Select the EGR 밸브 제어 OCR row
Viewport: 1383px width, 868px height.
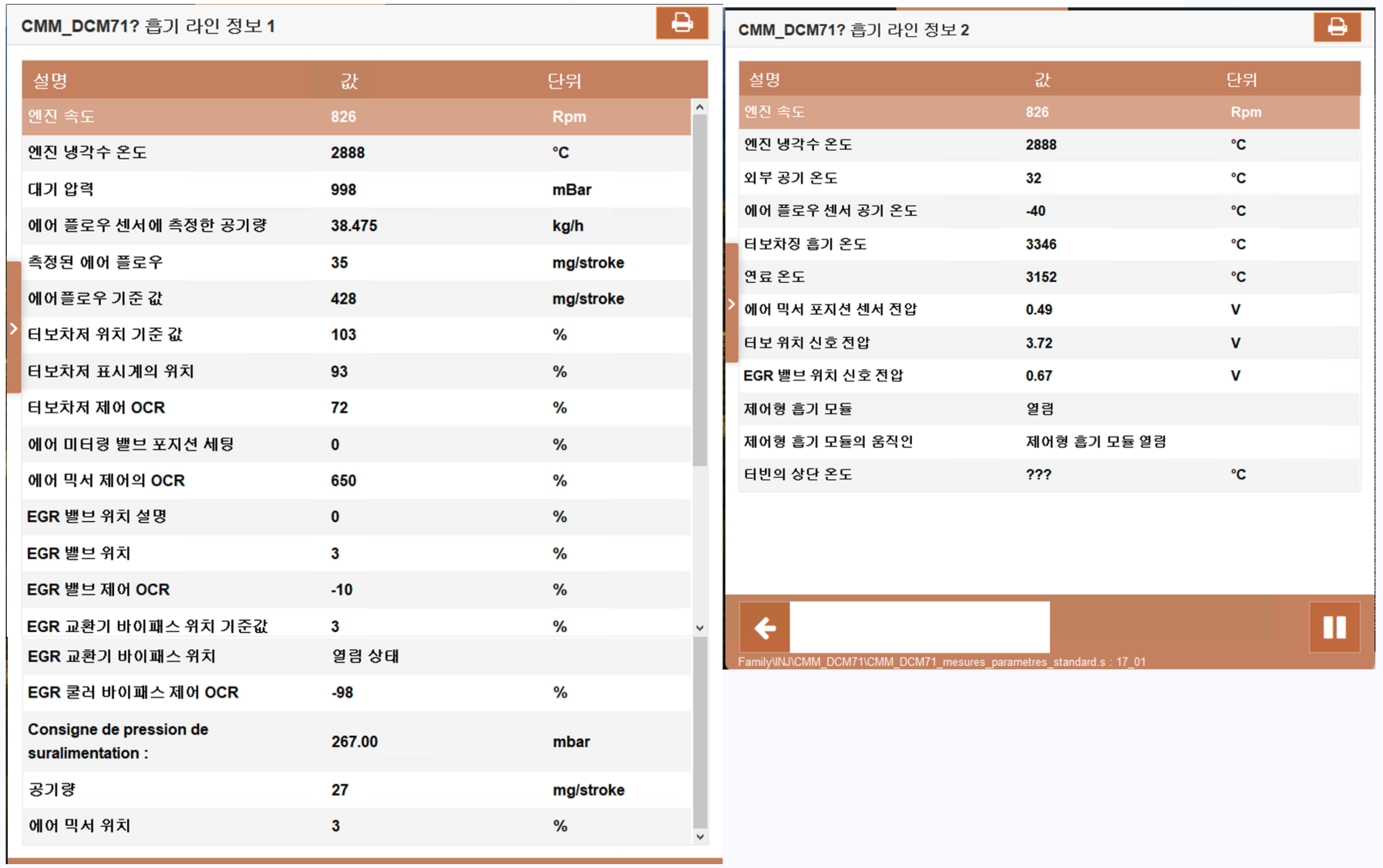356,590
